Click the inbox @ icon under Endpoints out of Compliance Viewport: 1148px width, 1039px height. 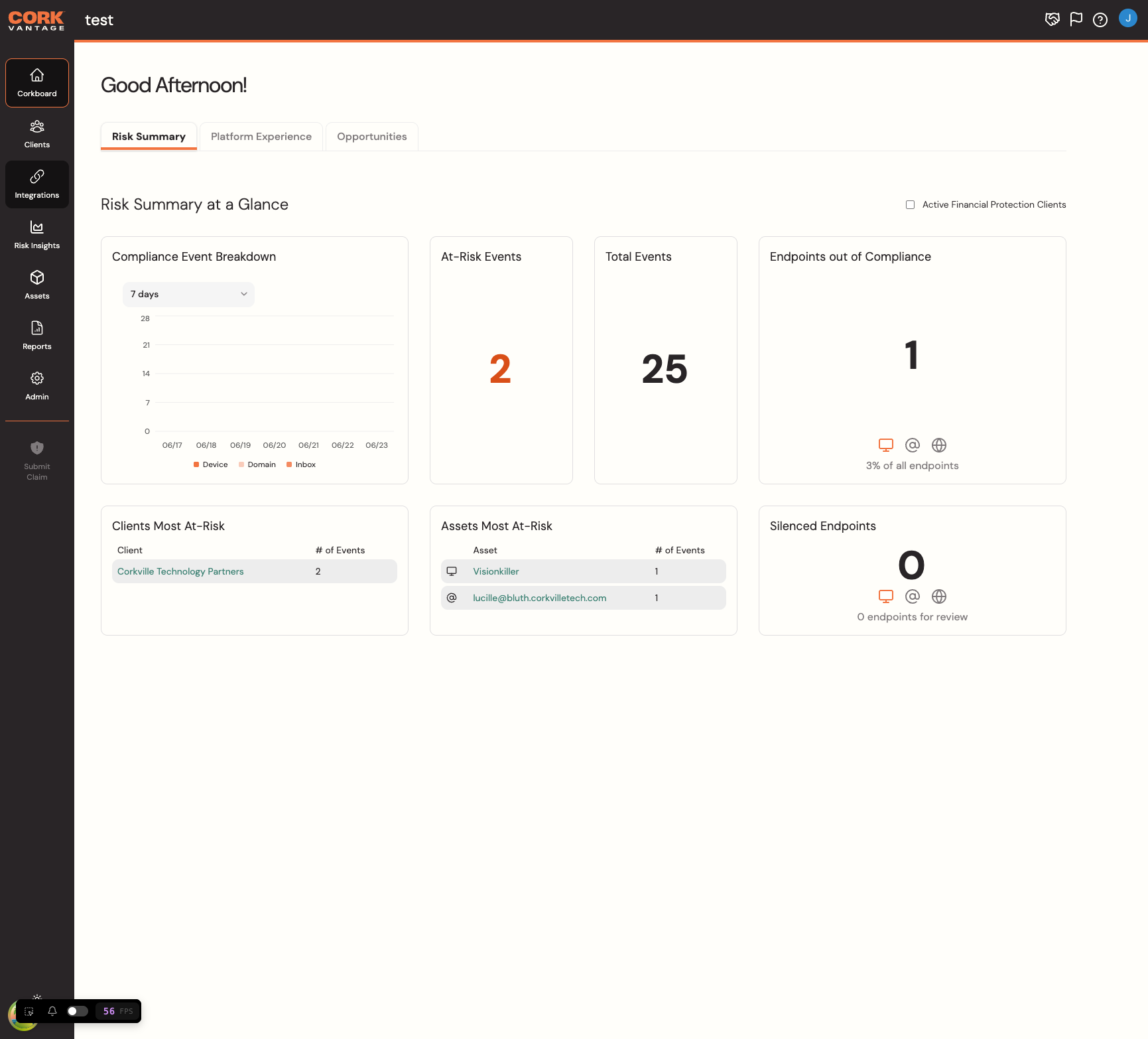[x=913, y=445]
